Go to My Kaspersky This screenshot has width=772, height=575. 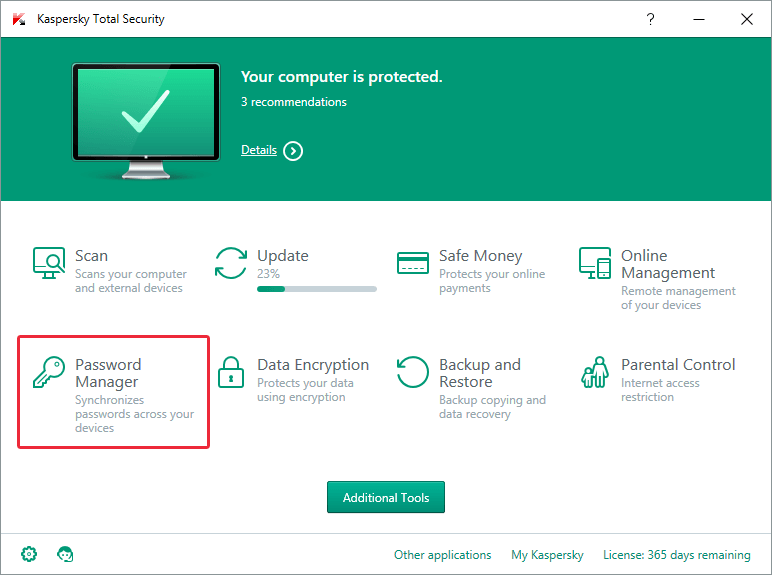[x=547, y=555]
